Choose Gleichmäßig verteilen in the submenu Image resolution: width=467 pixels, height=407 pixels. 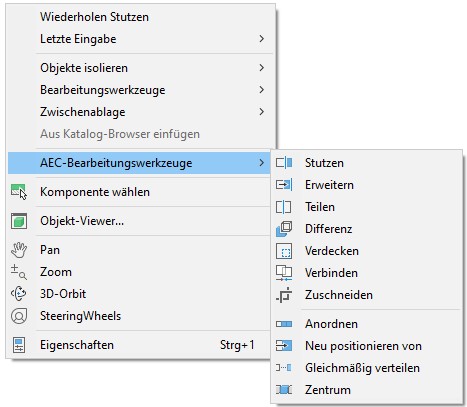tap(367, 368)
